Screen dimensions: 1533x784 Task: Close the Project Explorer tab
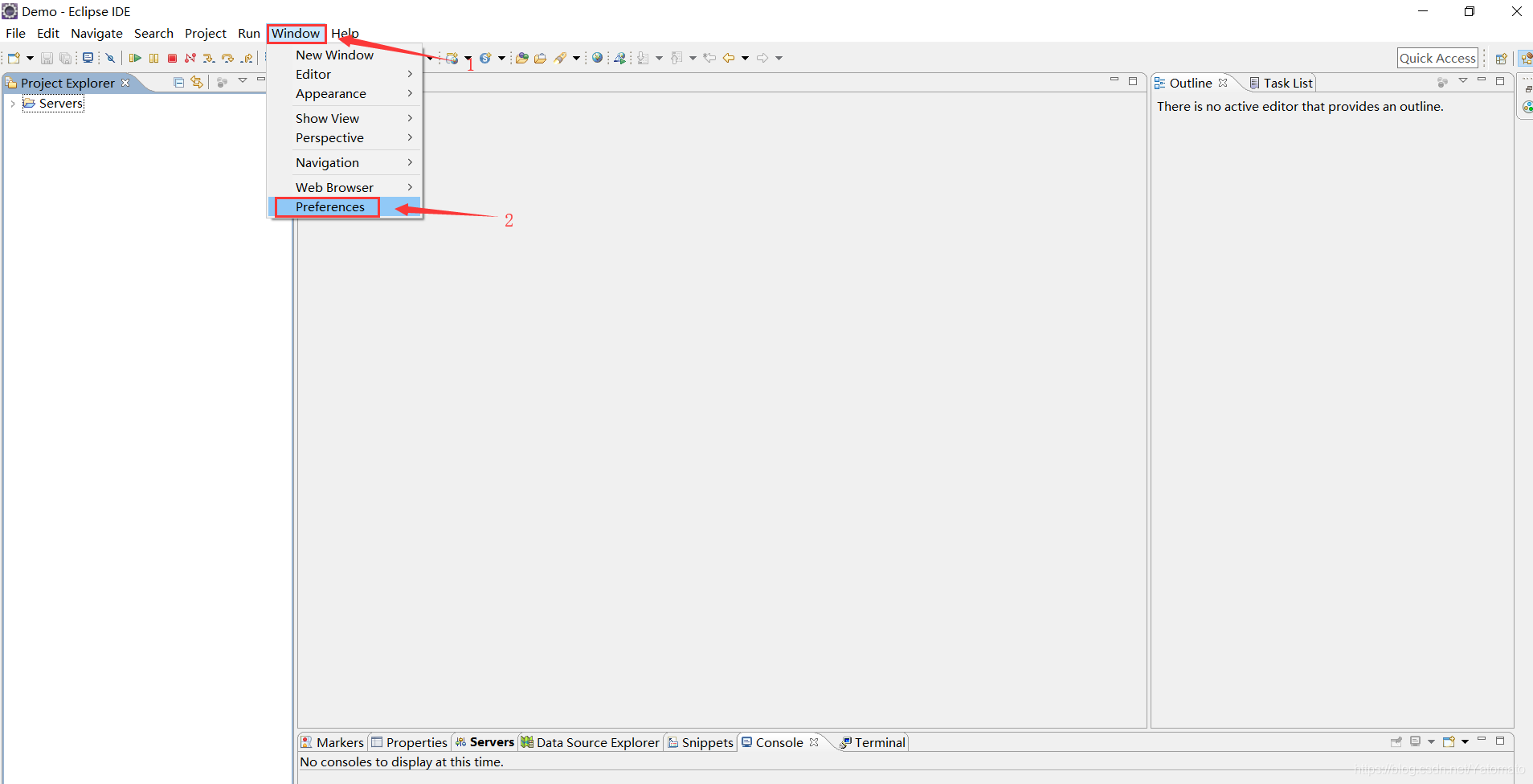pyautogui.click(x=125, y=83)
